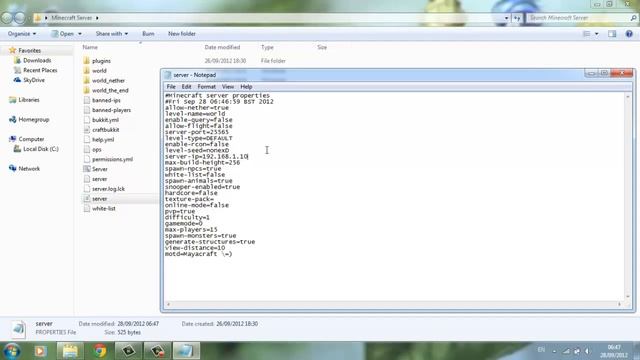This screenshot has height=360, width=640.
Task: Select Computer in navigation pane
Action: 31,139
